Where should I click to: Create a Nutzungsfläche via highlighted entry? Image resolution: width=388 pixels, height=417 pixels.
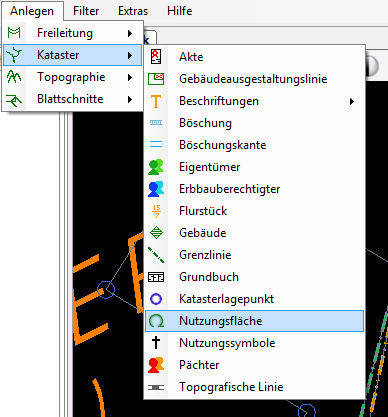[x=254, y=321]
